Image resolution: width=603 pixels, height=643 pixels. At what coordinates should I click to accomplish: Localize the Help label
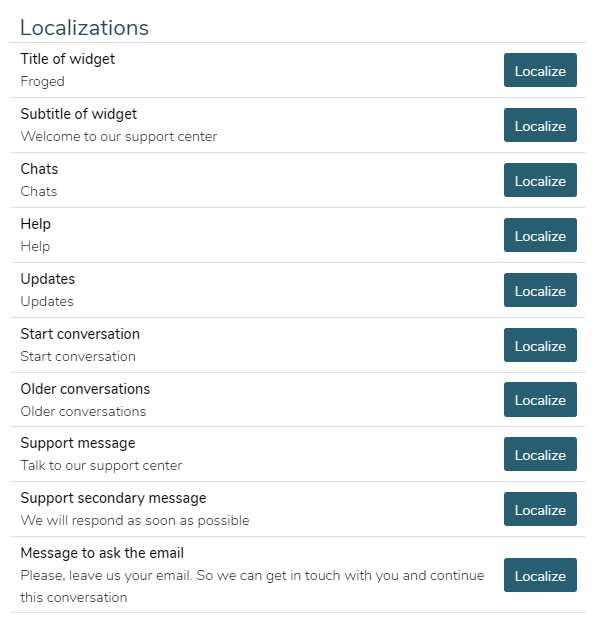(540, 235)
